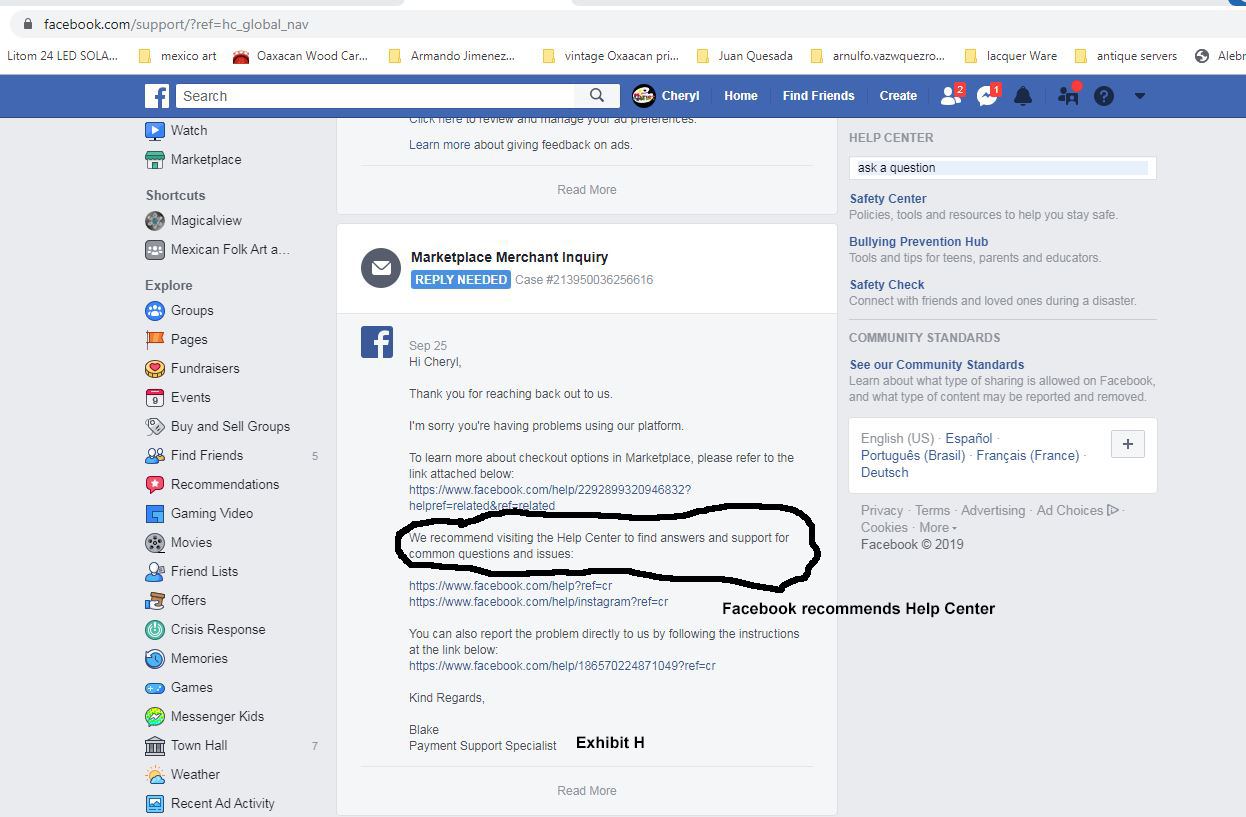Open the checkout options help link
This screenshot has width=1246, height=817.
pyautogui.click(x=550, y=498)
